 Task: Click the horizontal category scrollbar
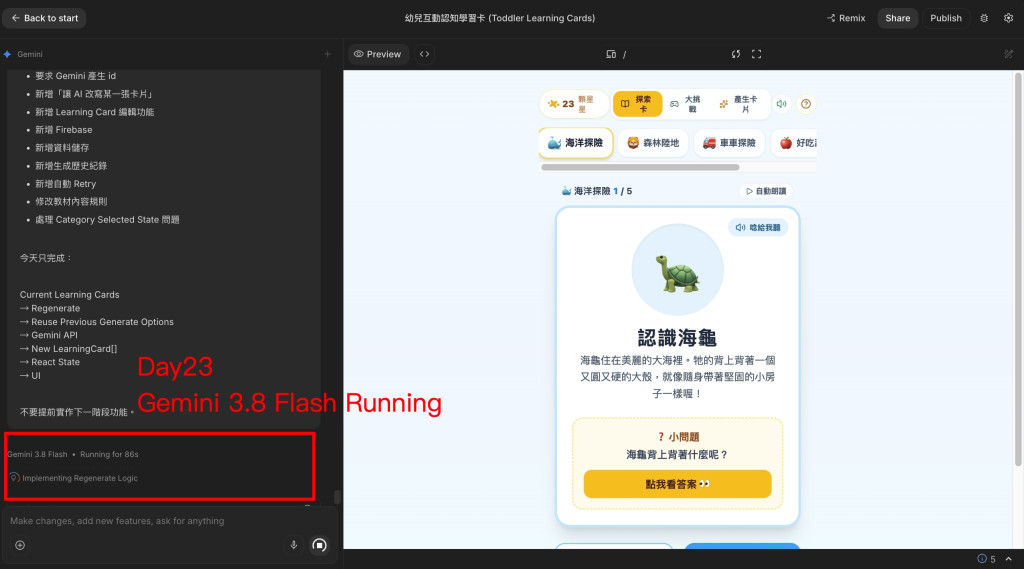pyautogui.click(x=640, y=167)
